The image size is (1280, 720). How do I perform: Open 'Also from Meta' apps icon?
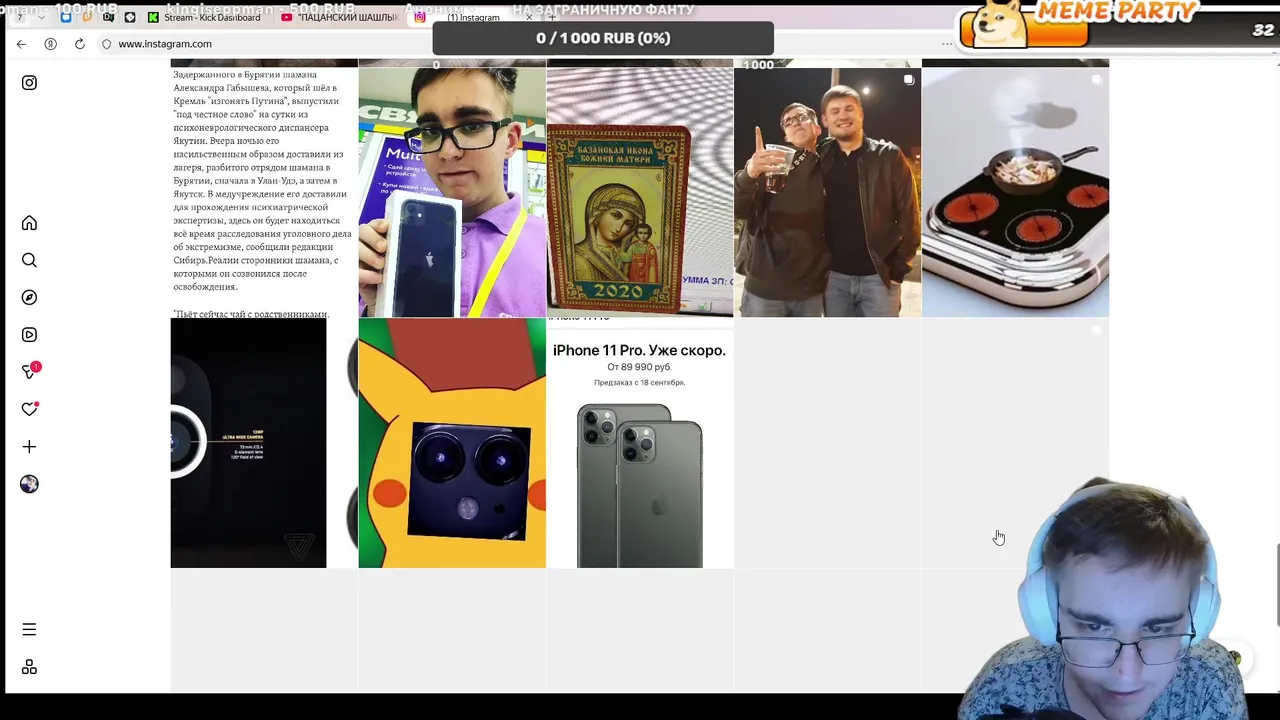[29, 667]
